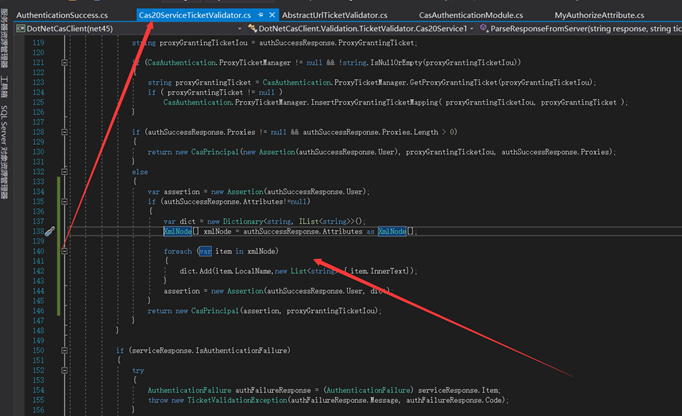Viewport: 682px width, 416px height.
Task: Click item.LocalName on line 142
Action: coord(243,271)
